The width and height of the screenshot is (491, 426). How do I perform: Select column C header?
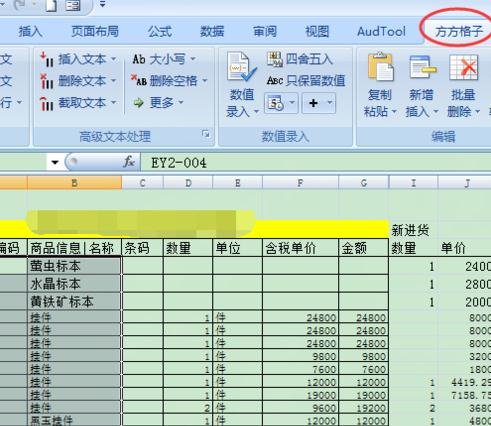pos(143,183)
